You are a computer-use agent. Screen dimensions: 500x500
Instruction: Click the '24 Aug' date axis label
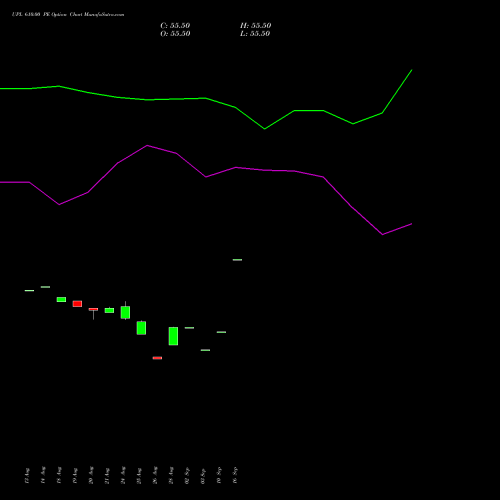[123, 475]
